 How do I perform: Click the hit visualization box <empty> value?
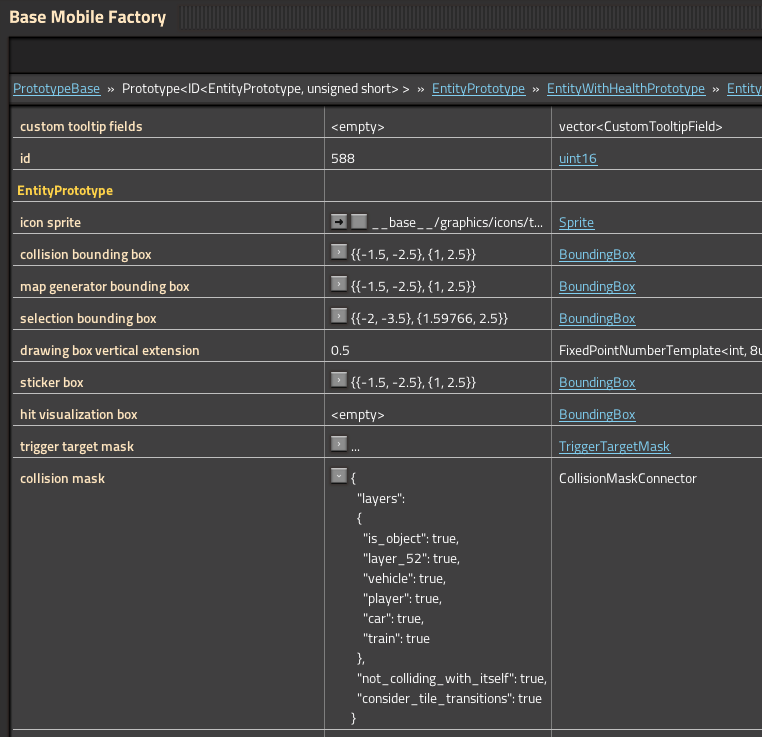click(358, 414)
